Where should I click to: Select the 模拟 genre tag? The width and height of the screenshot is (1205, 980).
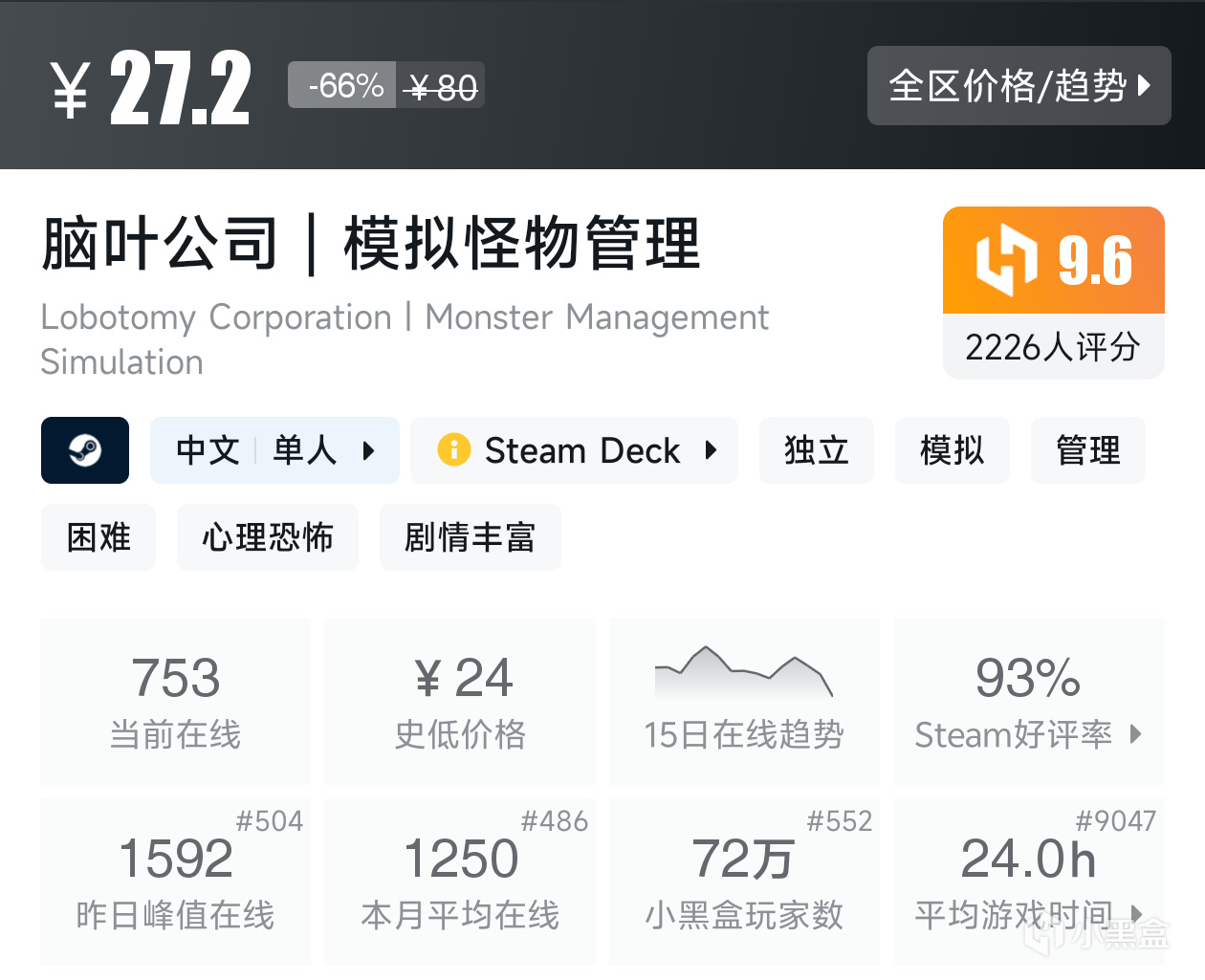(952, 450)
